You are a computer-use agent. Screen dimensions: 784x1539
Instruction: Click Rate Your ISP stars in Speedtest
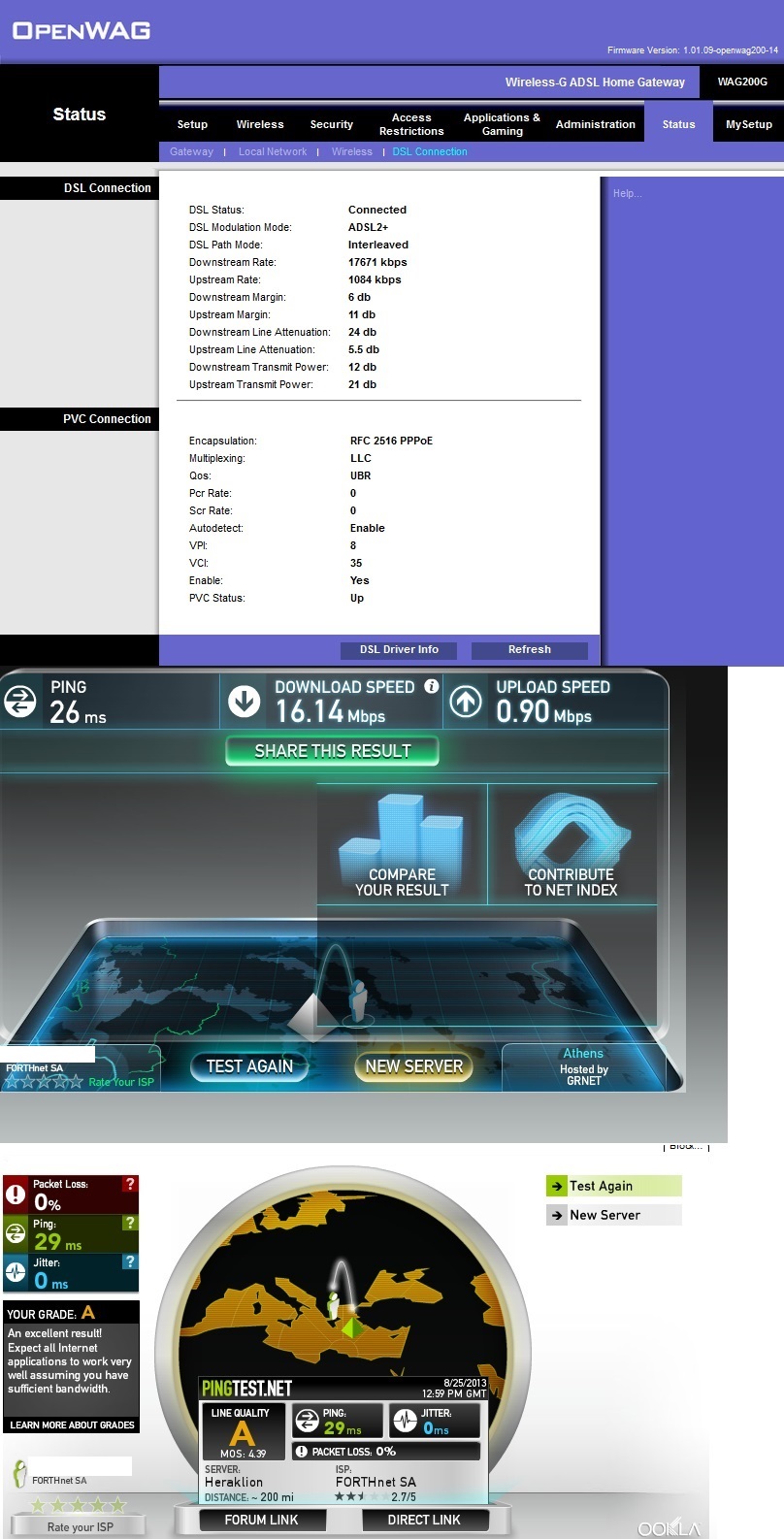pos(44,1081)
